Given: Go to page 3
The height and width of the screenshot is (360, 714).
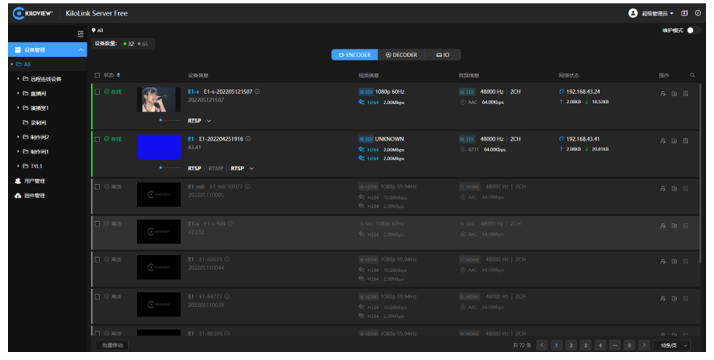Looking at the screenshot, I should 585,345.
